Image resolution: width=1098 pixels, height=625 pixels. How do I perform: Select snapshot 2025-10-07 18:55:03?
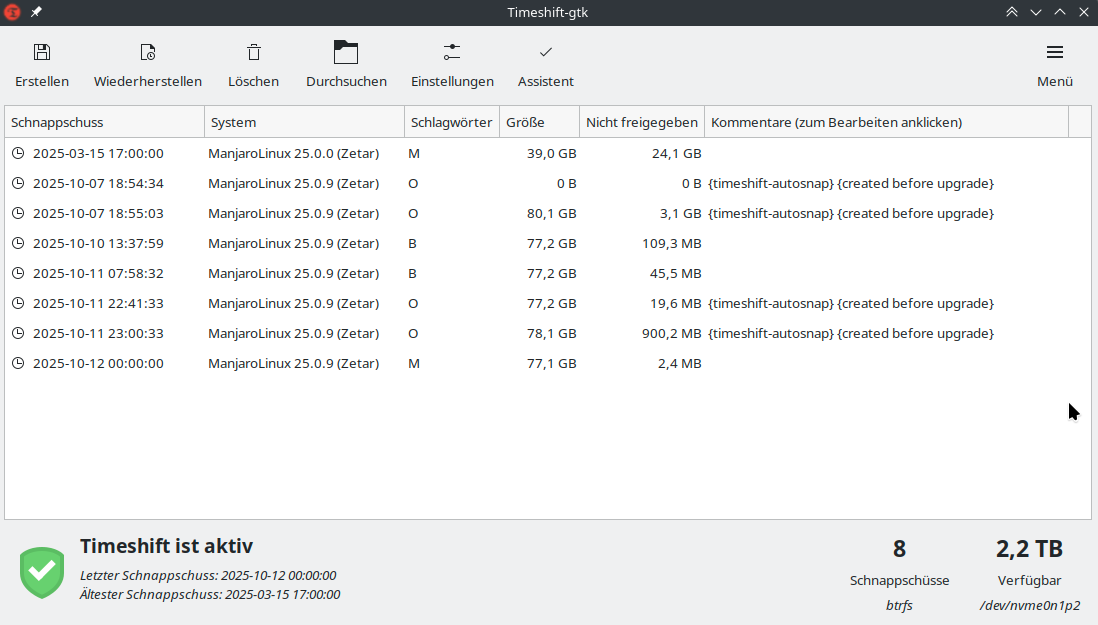pos(98,213)
